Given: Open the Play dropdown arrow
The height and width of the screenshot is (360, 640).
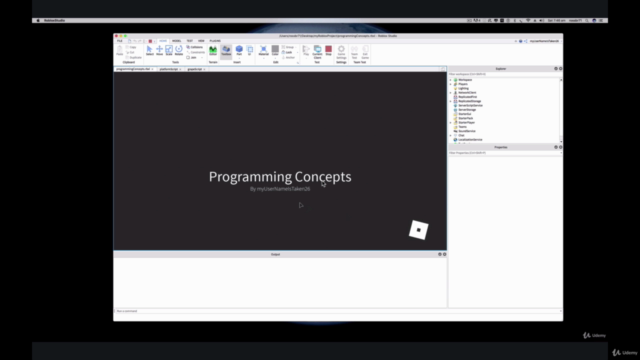Looking at the screenshot, I should (306, 58).
